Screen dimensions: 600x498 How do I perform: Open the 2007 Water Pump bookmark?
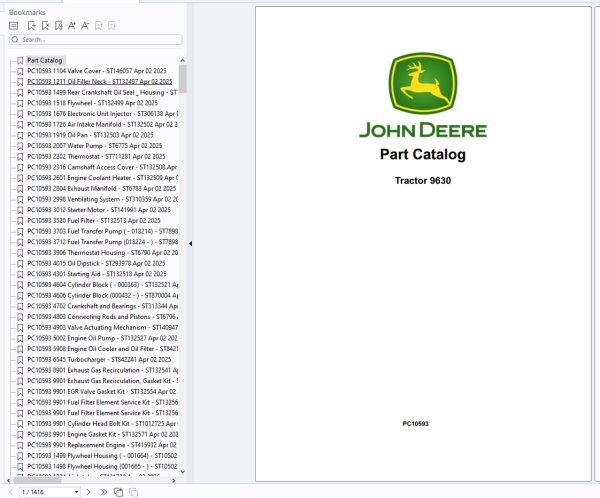pos(95,146)
